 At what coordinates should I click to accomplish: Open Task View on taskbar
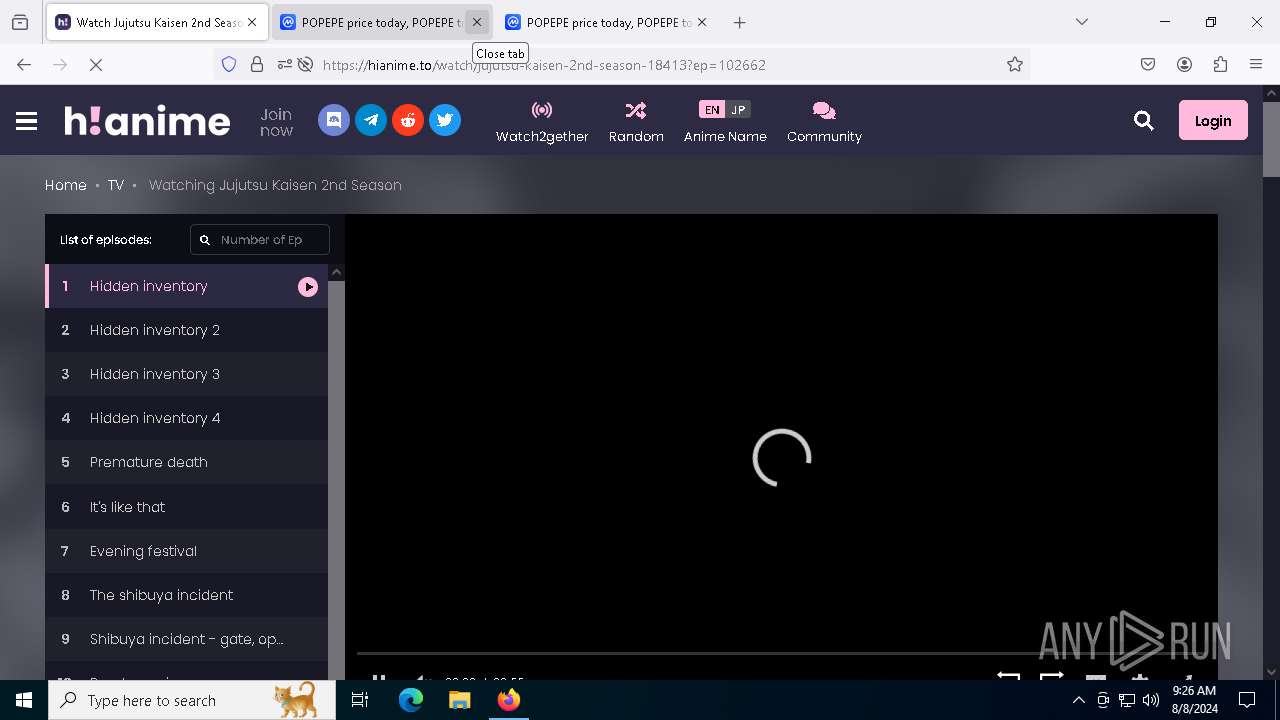click(x=360, y=700)
